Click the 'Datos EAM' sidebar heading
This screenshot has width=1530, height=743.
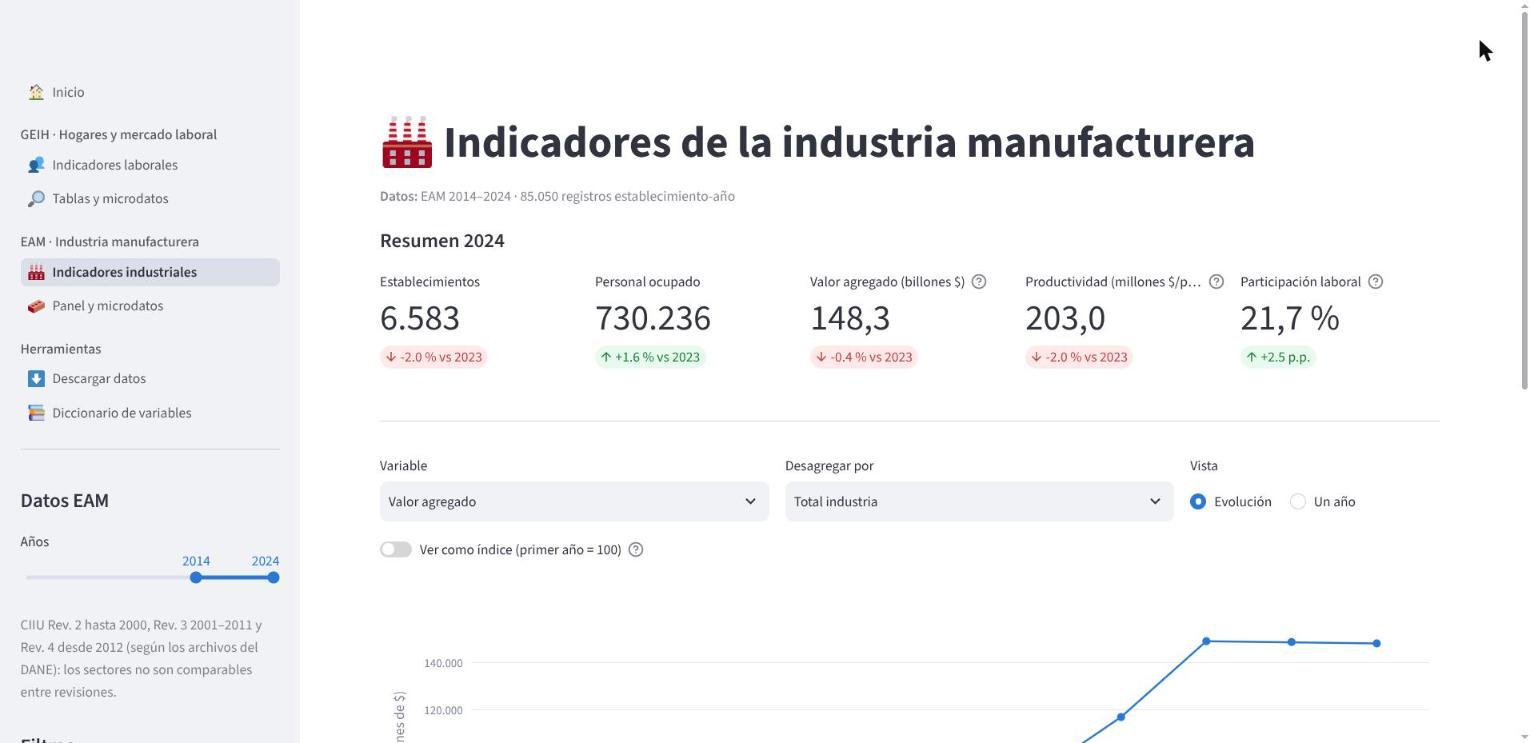(65, 501)
